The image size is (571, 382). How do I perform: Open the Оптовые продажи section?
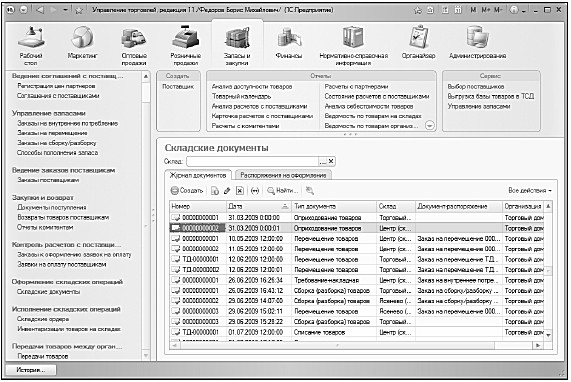coord(134,46)
